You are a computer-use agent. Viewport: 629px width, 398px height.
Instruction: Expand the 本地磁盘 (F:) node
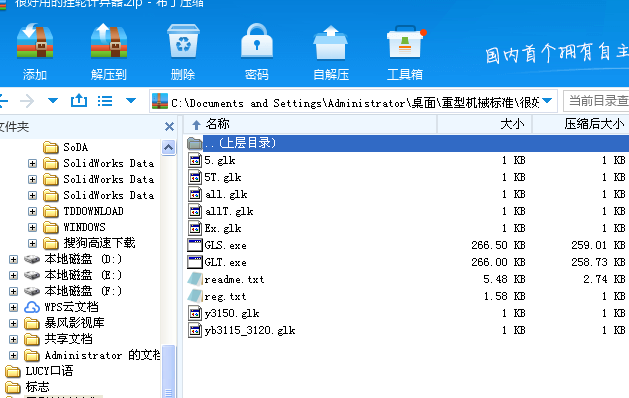coord(14,291)
